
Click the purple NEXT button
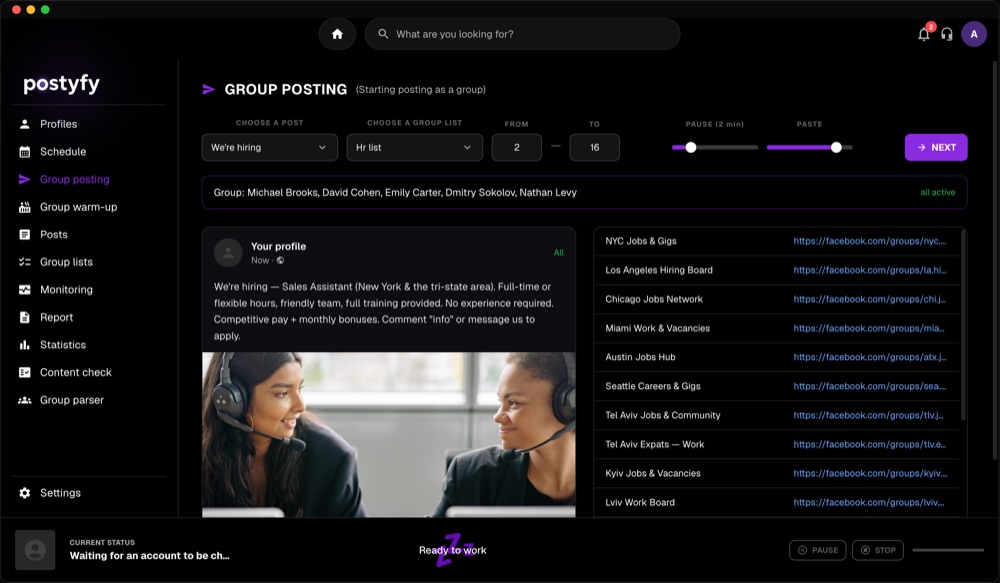[x=936, y=147]
